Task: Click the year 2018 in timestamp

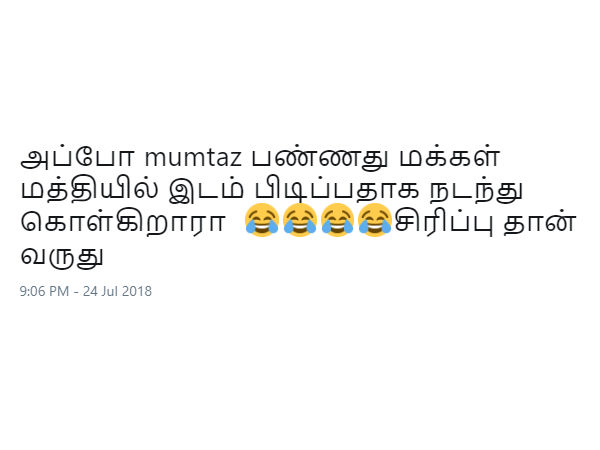Action: (138, 291)
